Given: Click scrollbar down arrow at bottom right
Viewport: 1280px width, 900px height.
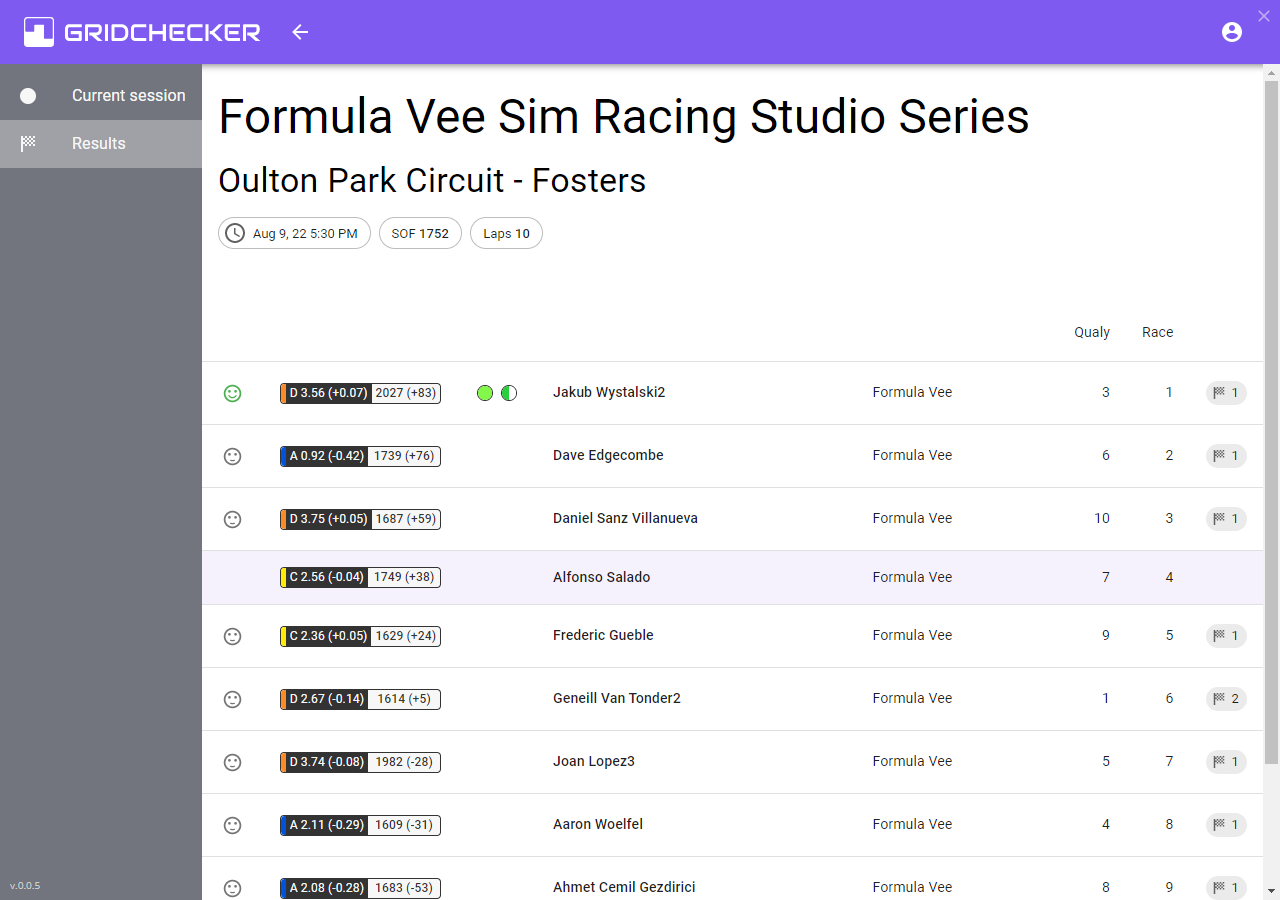Looking at the screenshot, I should pyautogui.click(x=1271, y=889).
